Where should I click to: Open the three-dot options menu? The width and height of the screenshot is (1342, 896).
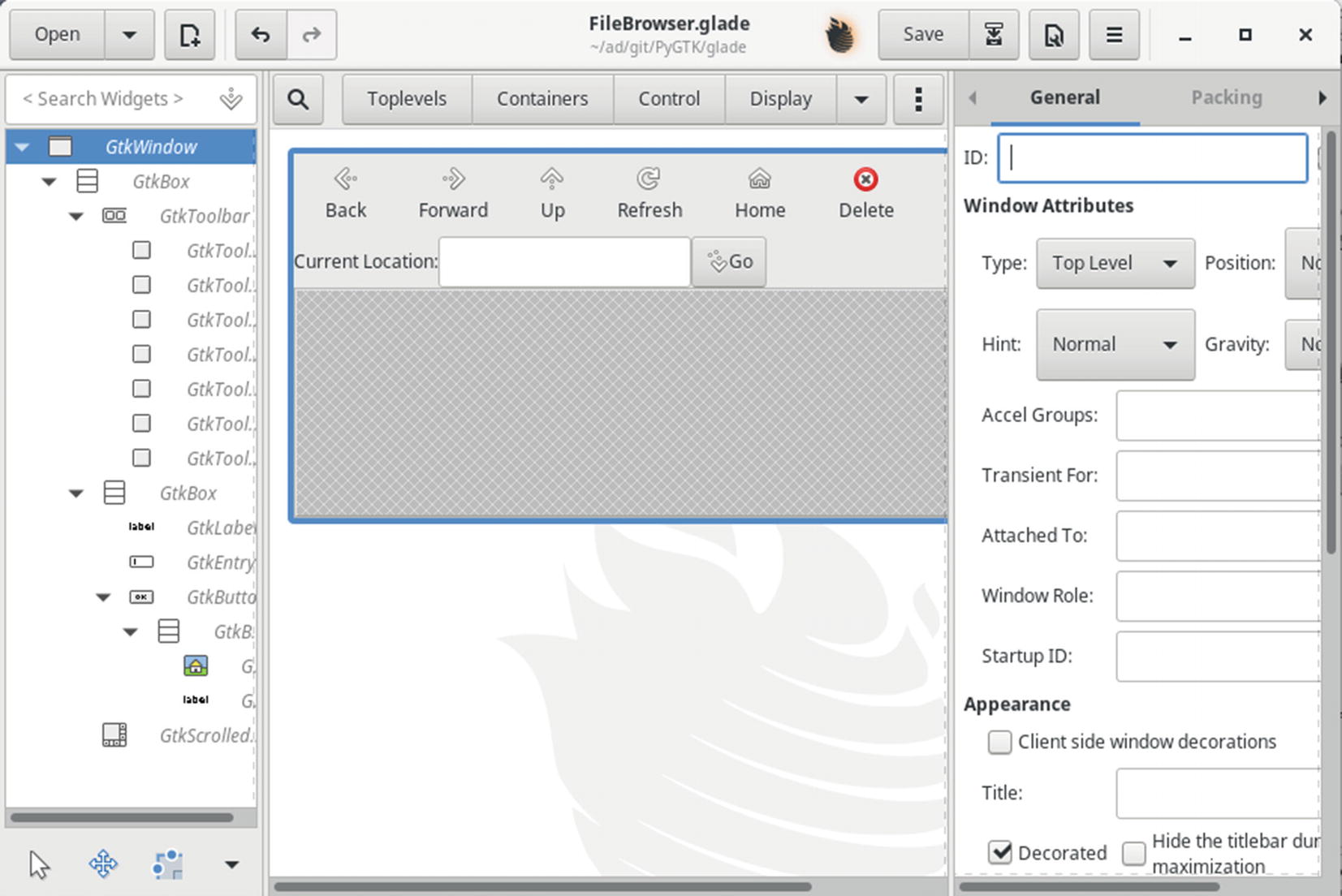tap(918, 99)
